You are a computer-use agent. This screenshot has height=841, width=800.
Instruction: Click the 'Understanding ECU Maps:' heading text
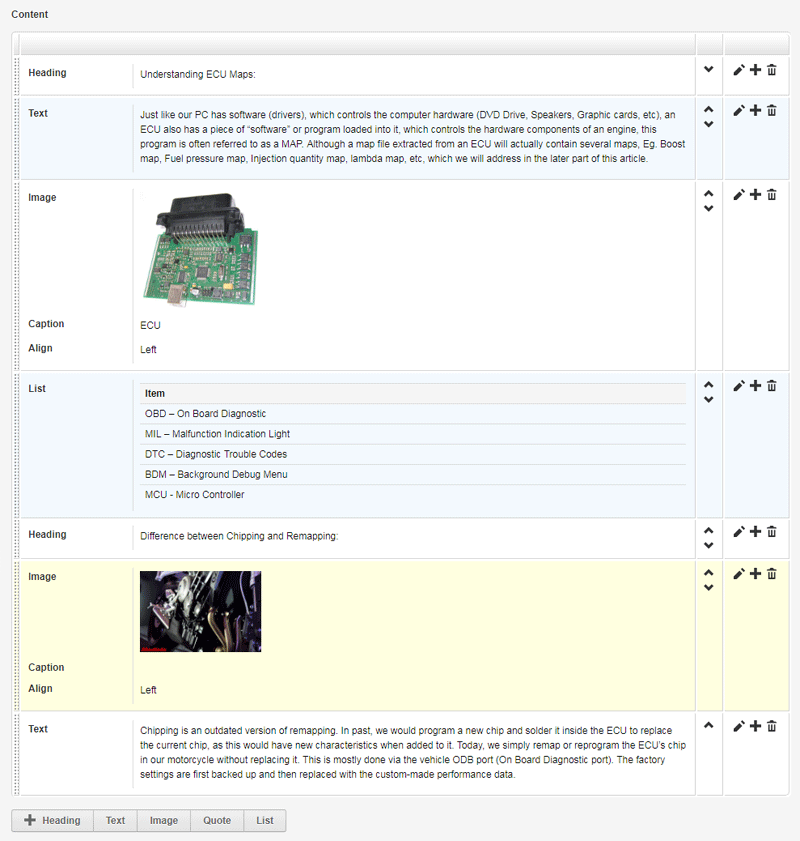[x=198, y=75]
